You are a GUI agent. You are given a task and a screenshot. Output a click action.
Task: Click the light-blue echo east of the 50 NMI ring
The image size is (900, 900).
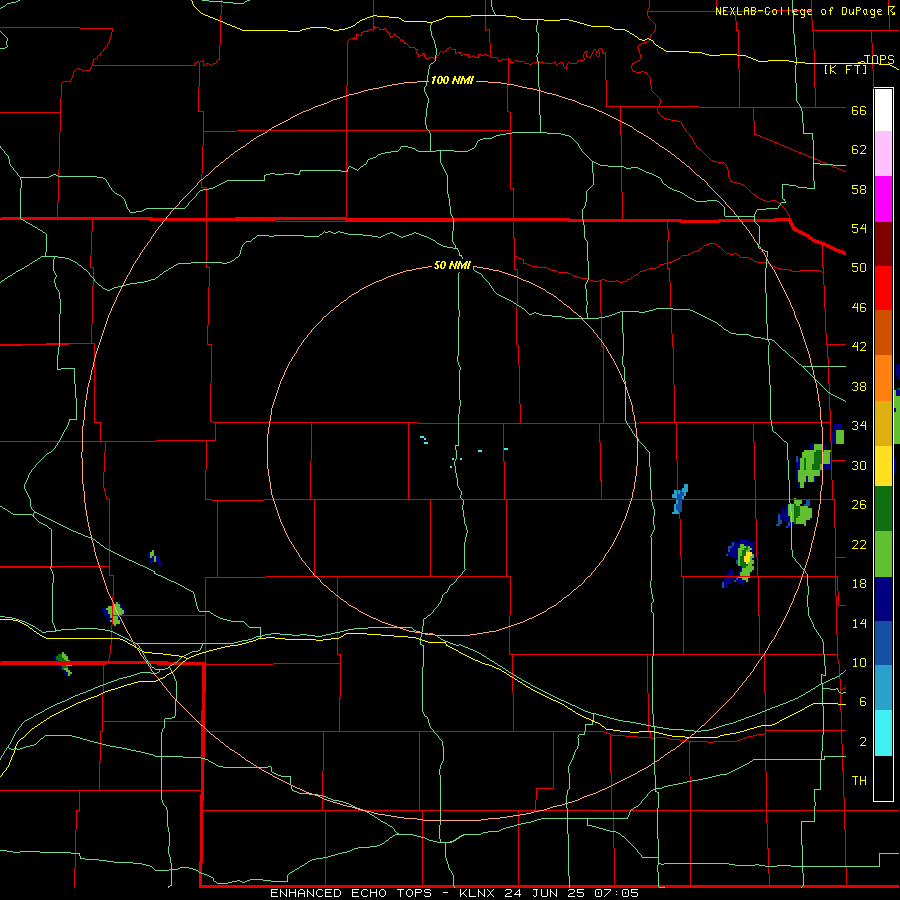(680, 499)
